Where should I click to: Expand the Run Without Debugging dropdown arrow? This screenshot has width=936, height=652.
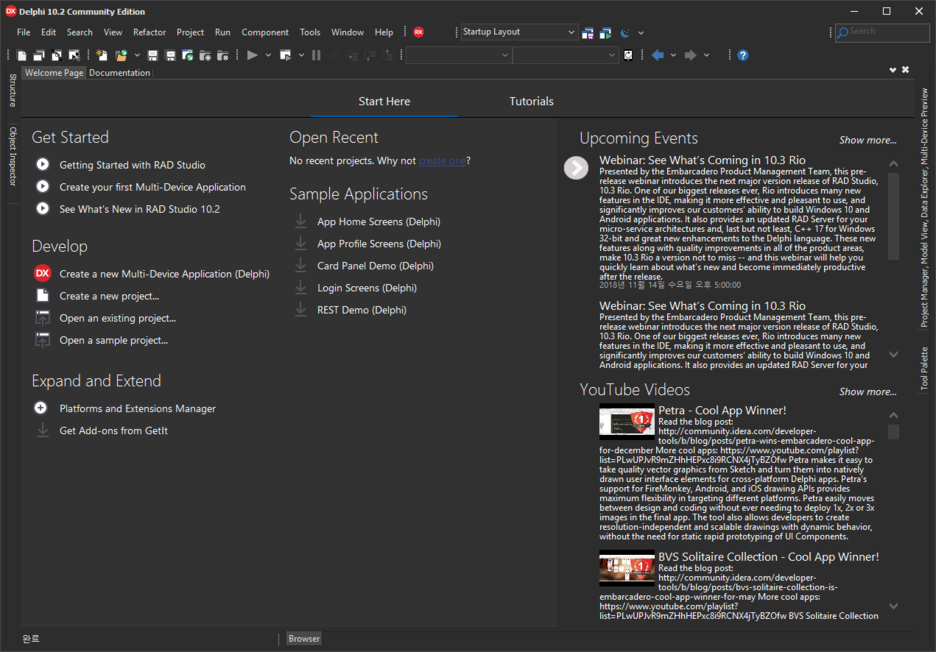click(x=301, y=56)
